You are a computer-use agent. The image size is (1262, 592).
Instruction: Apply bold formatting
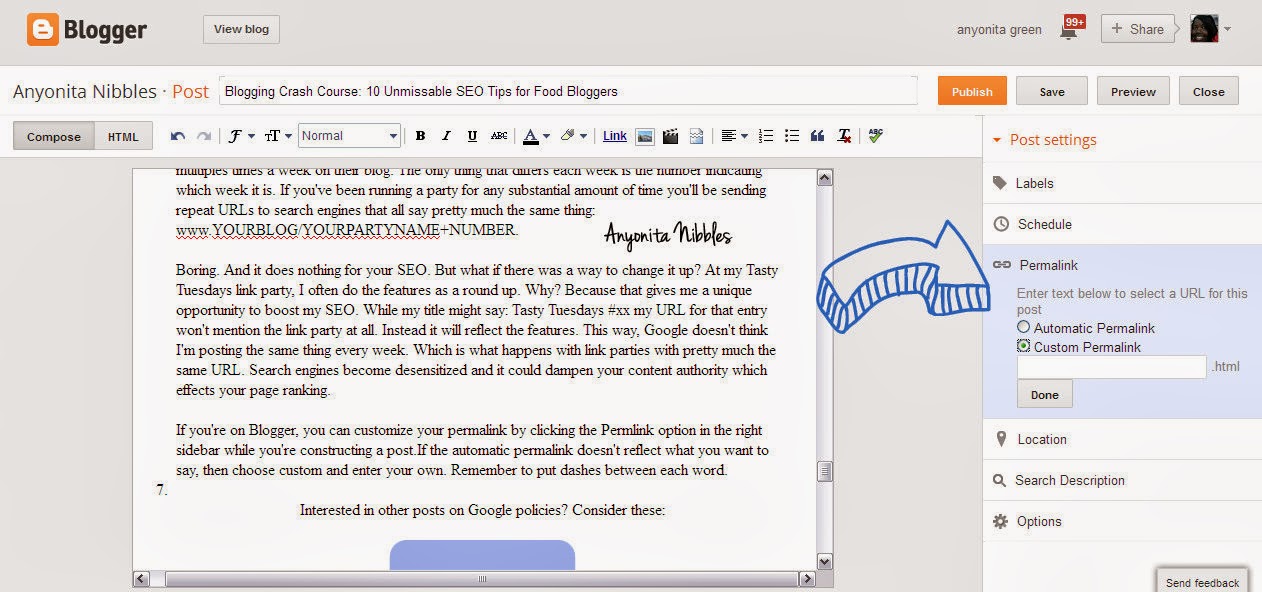[420, 136]
